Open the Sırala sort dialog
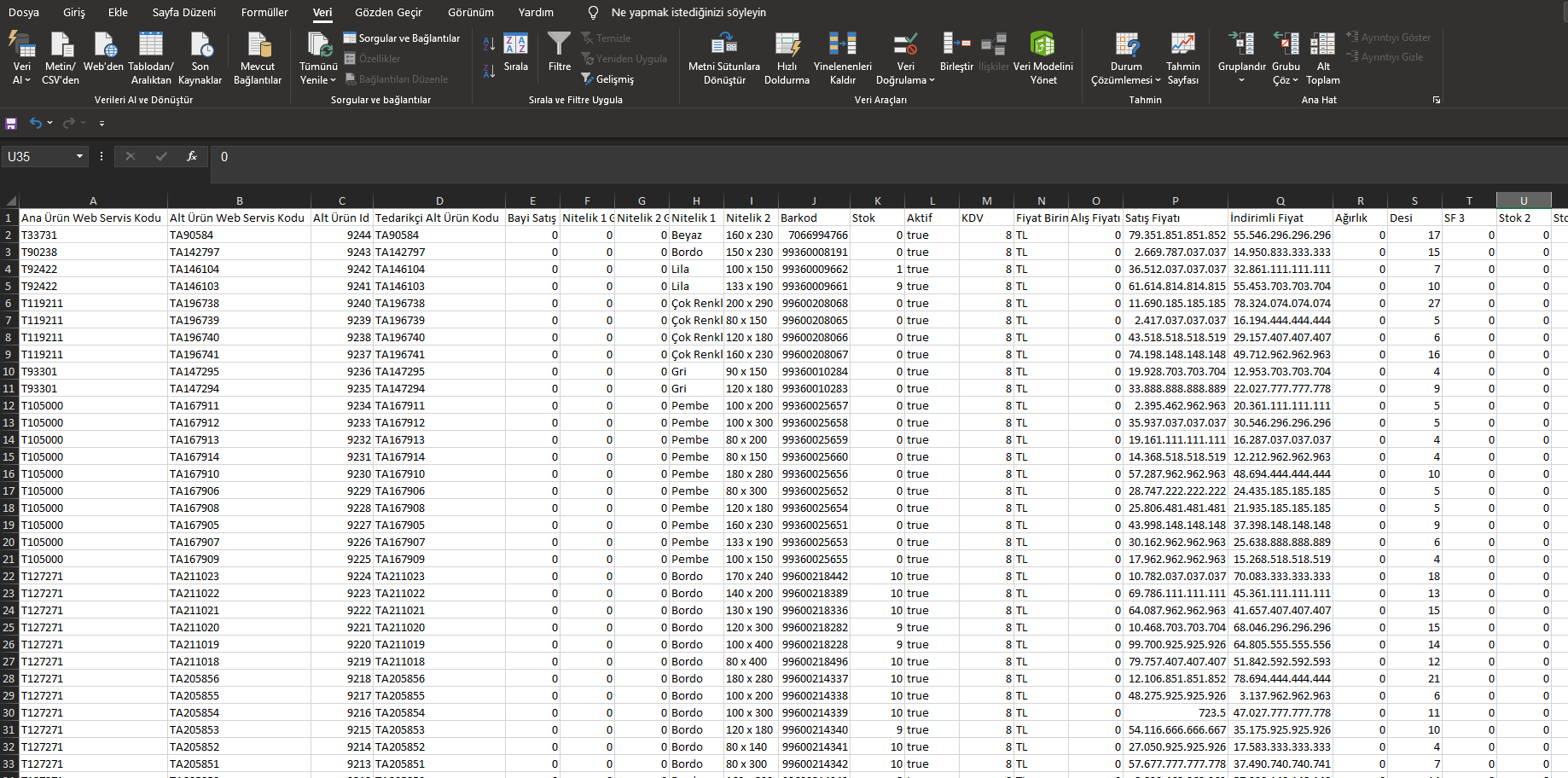The image size is (1568, 778). click(x=516, y=51)
